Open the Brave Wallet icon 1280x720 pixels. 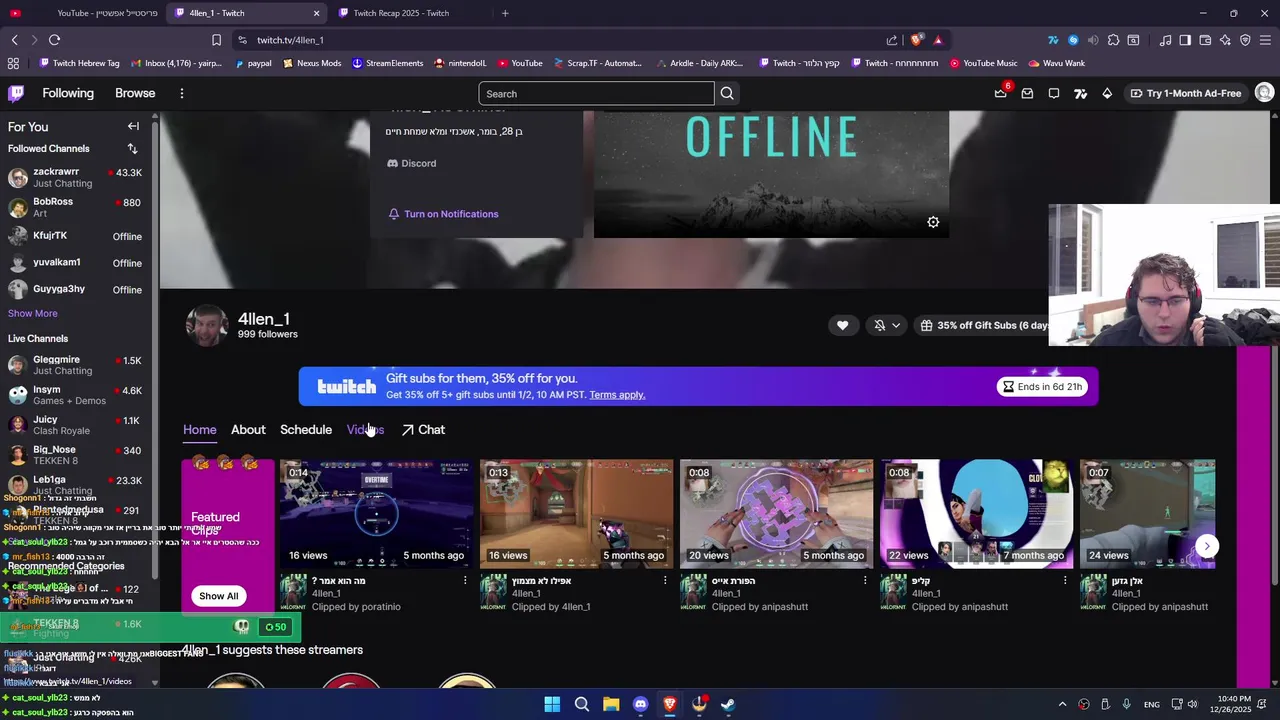click(1205, 40)
